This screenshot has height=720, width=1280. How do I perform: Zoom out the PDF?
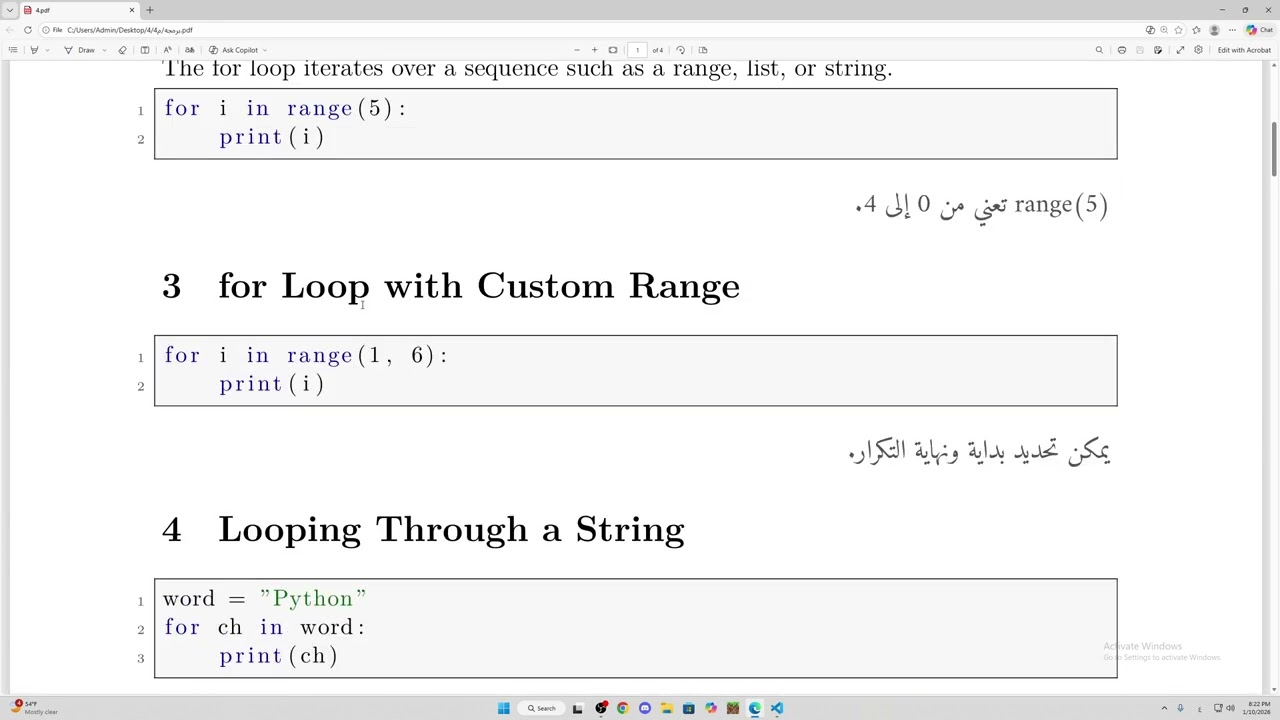576,50
